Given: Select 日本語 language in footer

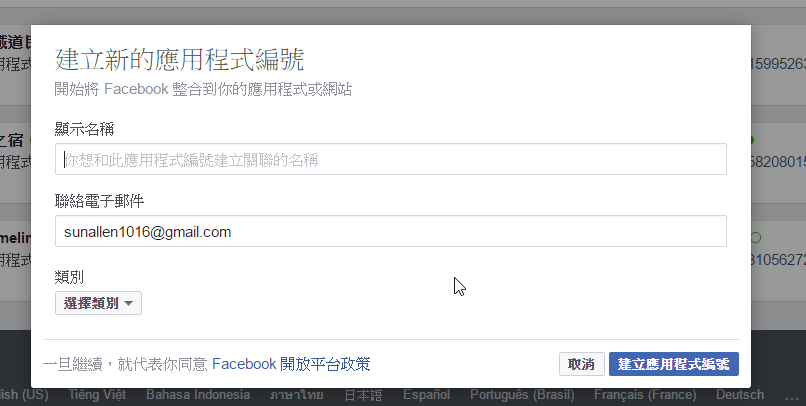Looking at the screenshot, I should [363, 395].
